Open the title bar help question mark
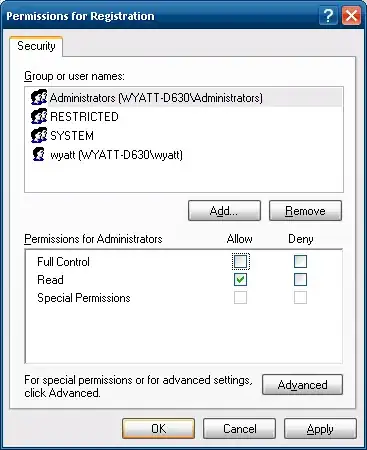Image resolution: width=367 pixels, height=450 pixels. (328, 16)
